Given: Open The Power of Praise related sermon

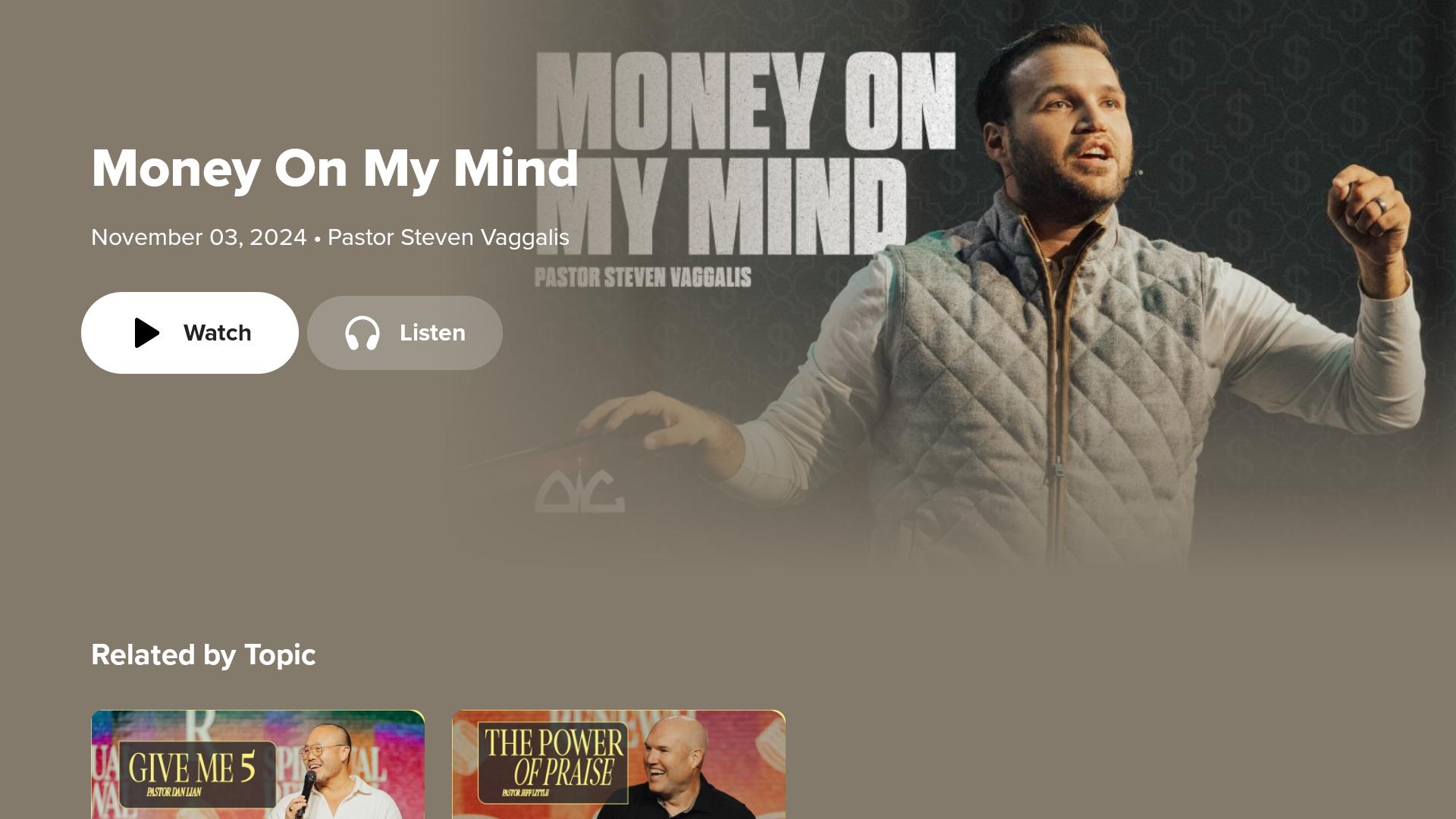Looking at the screenshot, I should click(619, 764).
